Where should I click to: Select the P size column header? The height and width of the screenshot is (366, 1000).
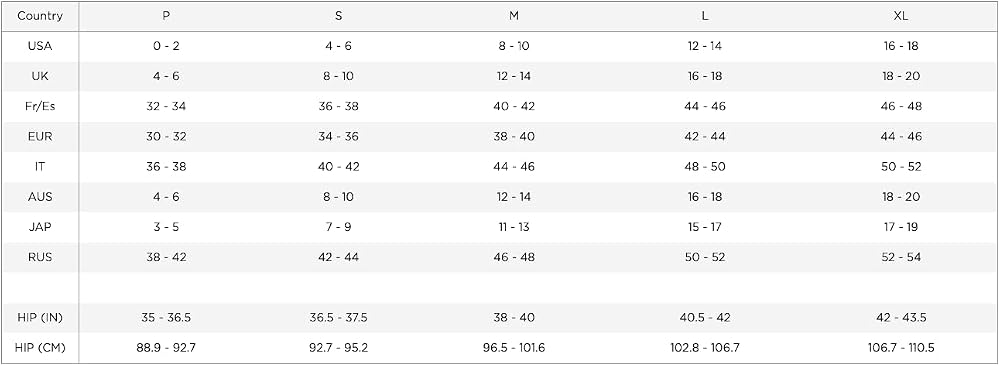(166, 17)
